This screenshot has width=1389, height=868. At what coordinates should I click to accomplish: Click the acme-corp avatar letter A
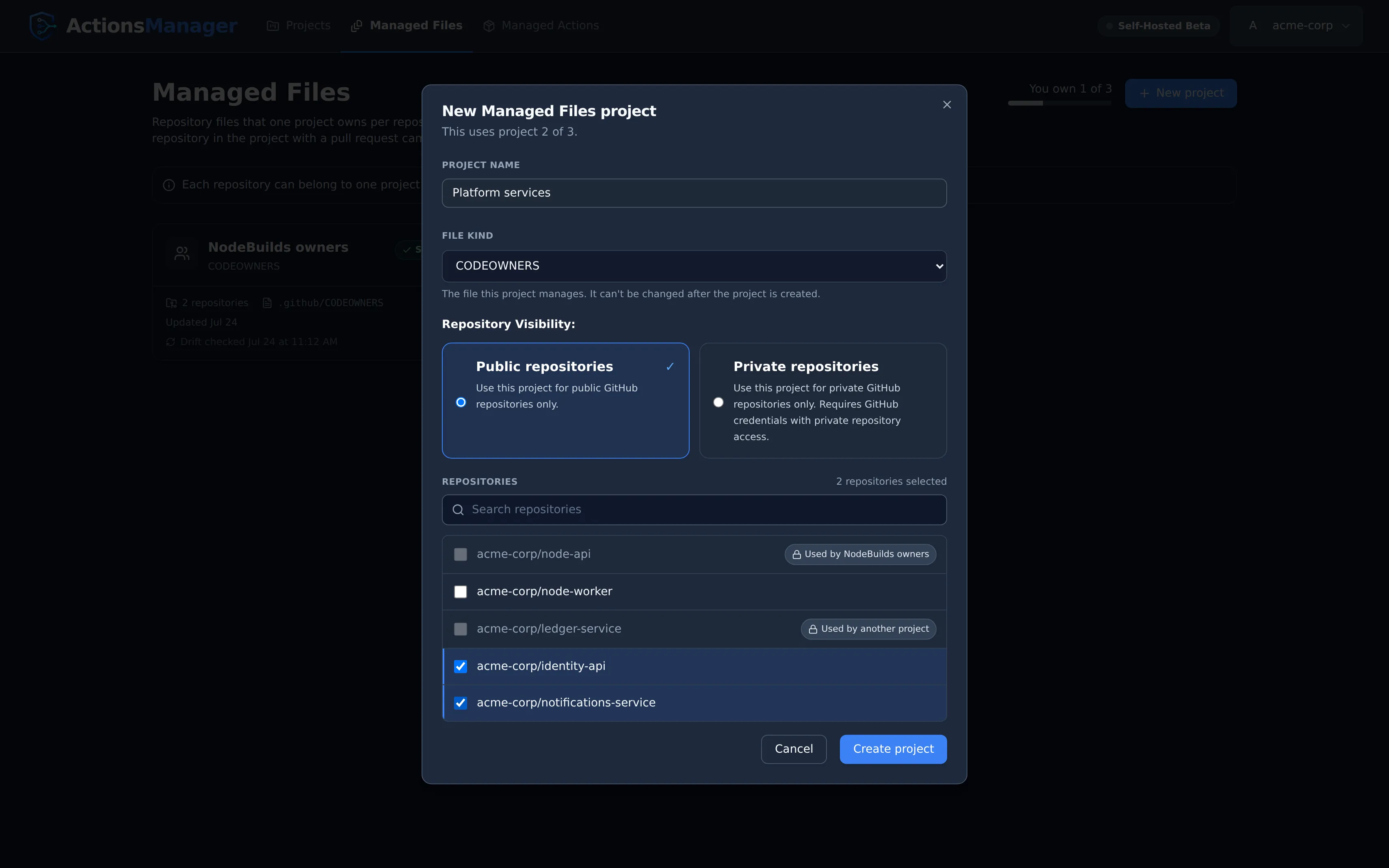[1253, 26]
